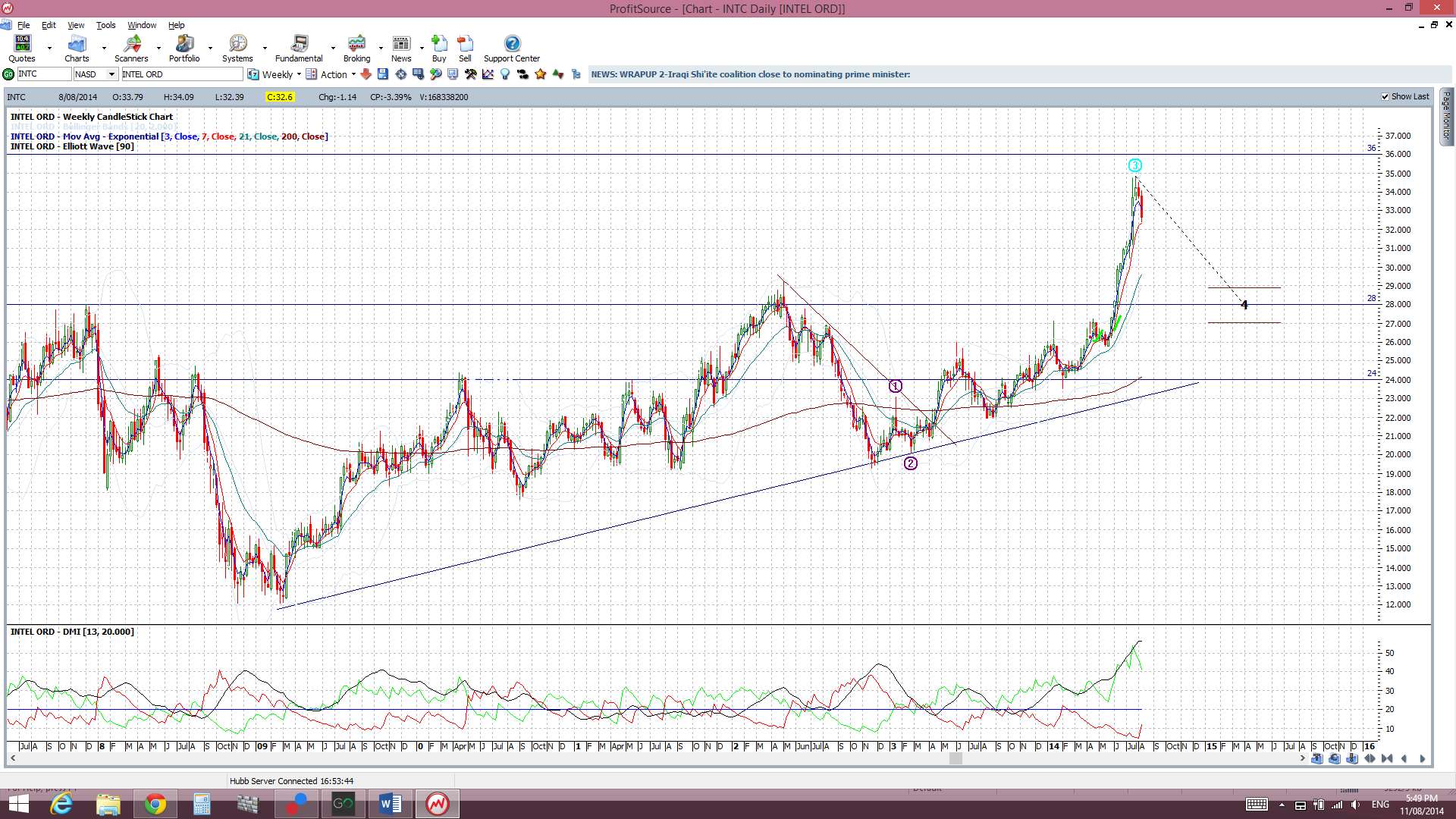Expand the Fundamental dropdown arrow

pos(333,49)
